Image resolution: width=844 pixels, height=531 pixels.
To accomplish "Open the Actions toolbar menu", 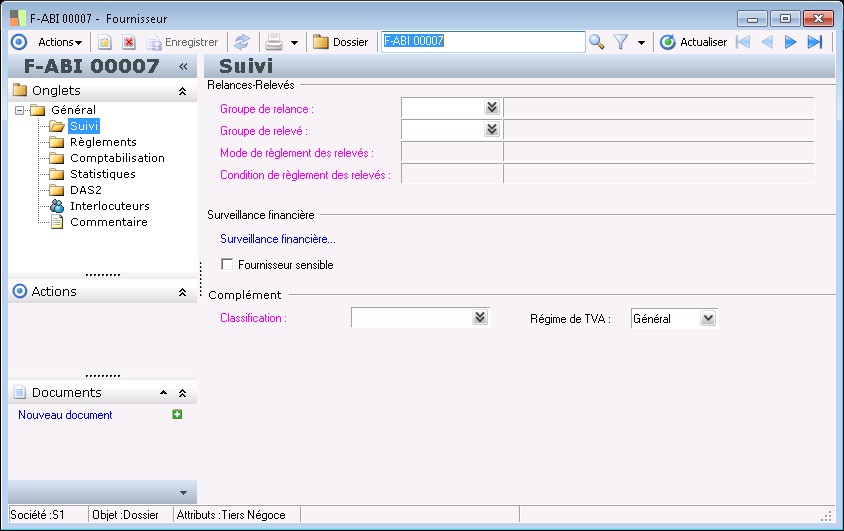I will coord(60,42).
